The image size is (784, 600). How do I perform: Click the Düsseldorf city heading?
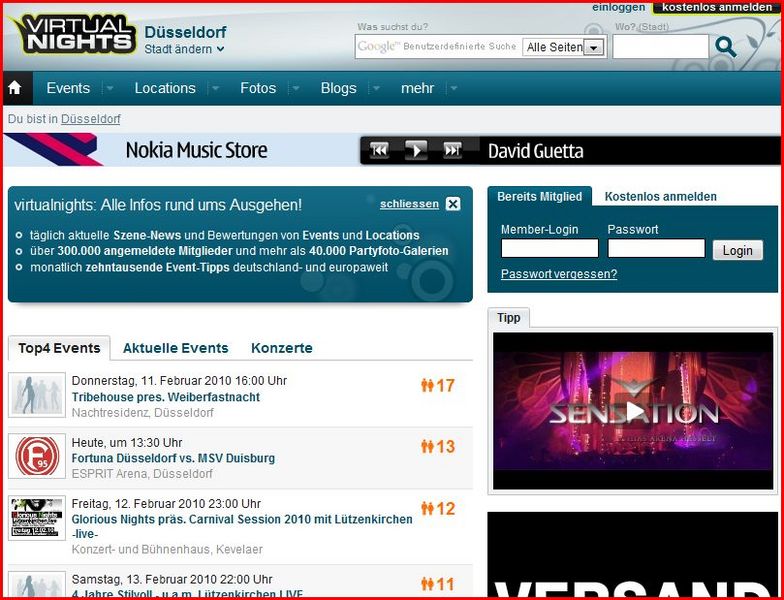pos(185,32)
